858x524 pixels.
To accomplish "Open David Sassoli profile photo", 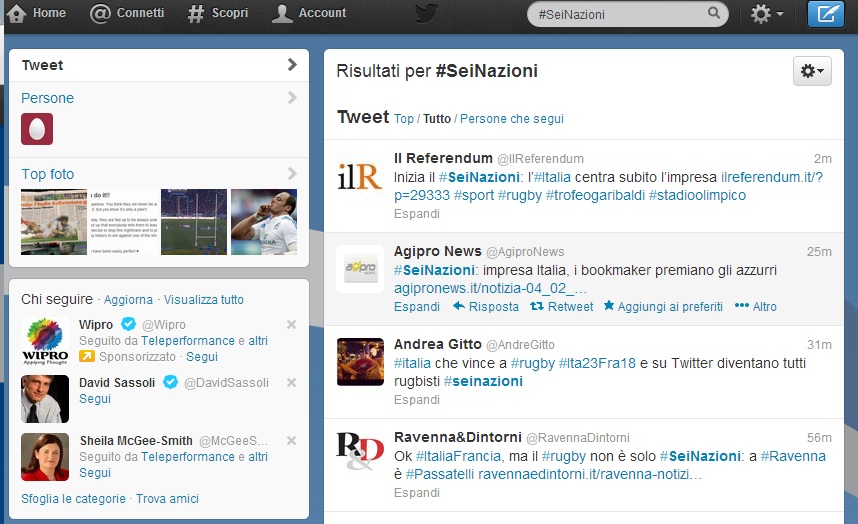I will [x=45, y=399].
